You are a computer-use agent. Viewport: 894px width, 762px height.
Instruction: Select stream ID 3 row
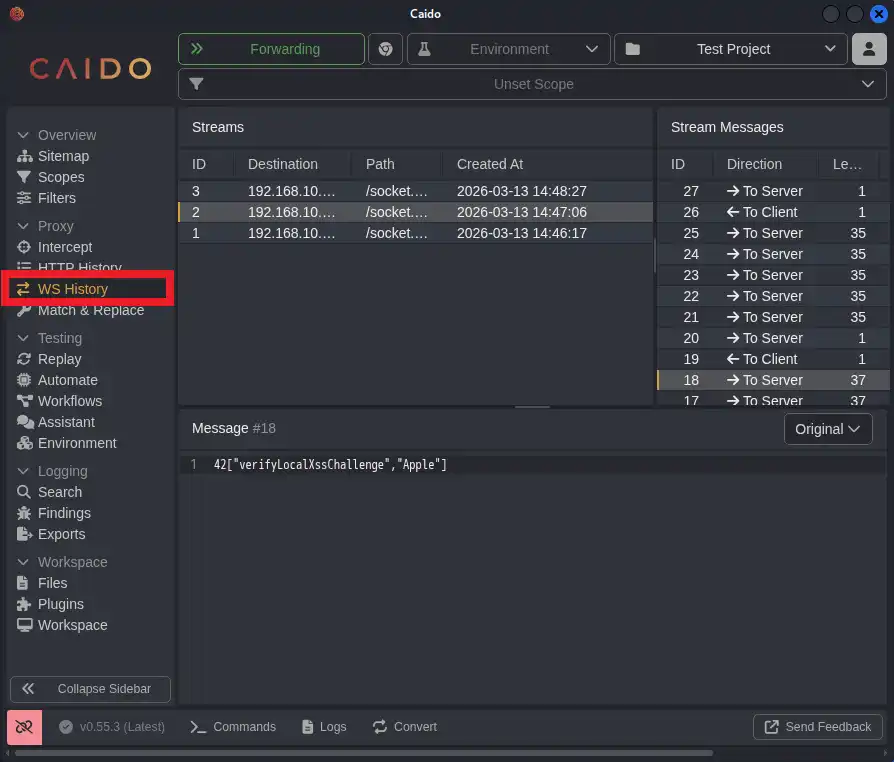pyautogui.click(x=415, y=191)
